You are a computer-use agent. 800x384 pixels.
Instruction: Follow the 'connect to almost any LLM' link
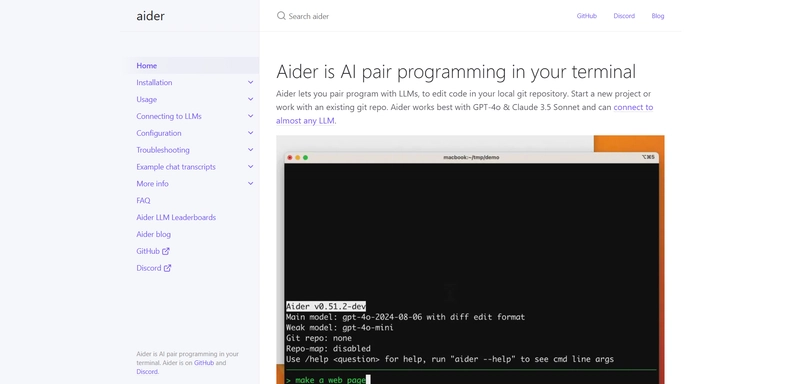pos(464,114)
